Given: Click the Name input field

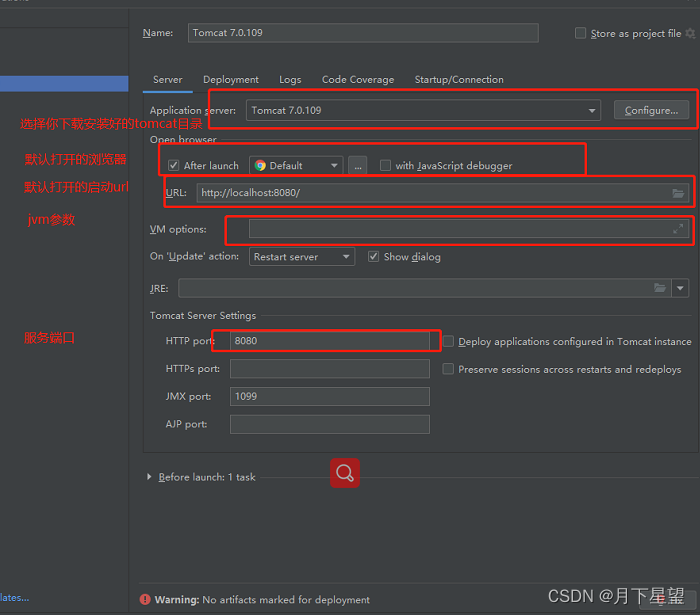Looking at the screenshot, I should [363, 33].
